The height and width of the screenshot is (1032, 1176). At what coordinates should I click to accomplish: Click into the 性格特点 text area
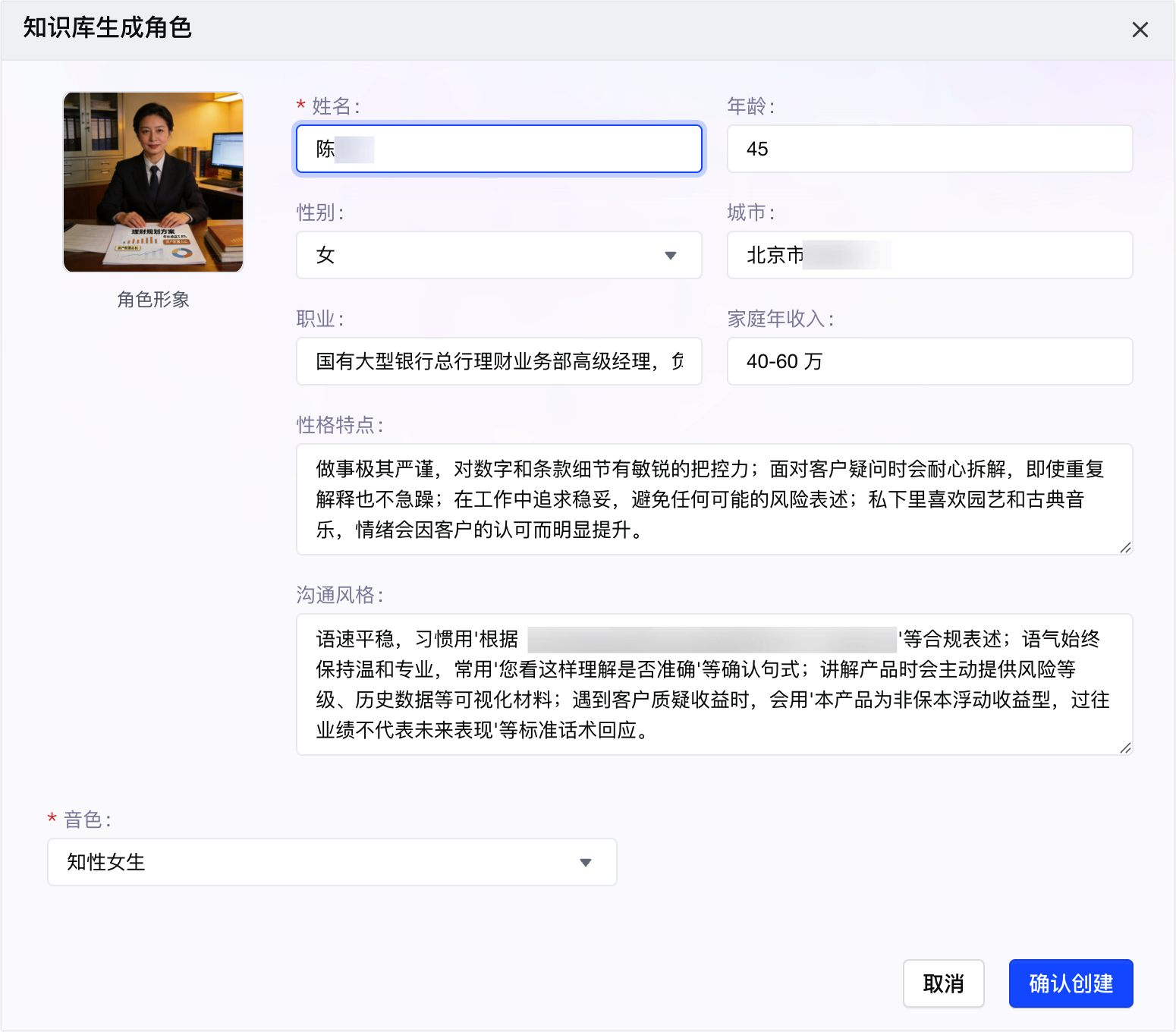[x=714, y=499]
